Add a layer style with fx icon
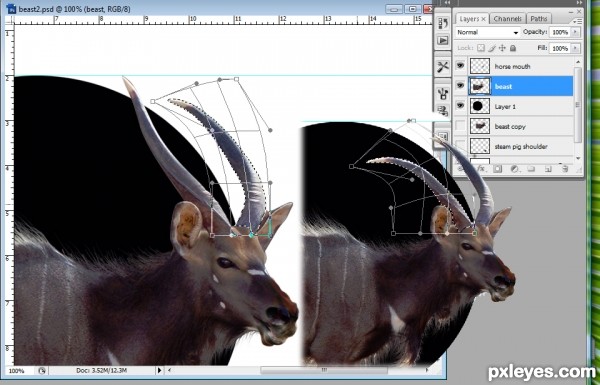 click(x=481, y=169)
